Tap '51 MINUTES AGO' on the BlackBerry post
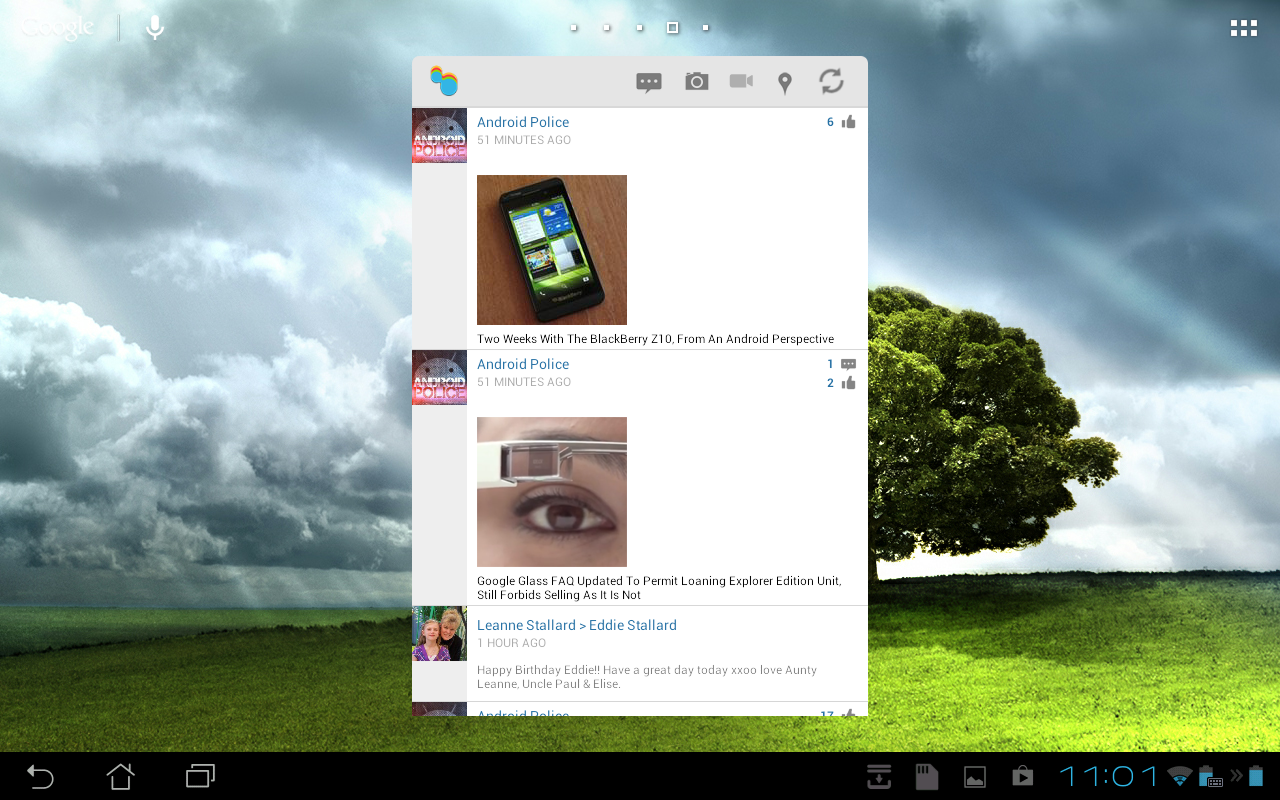The height and width of the screenshot is (800, 1280). [524, 140]
